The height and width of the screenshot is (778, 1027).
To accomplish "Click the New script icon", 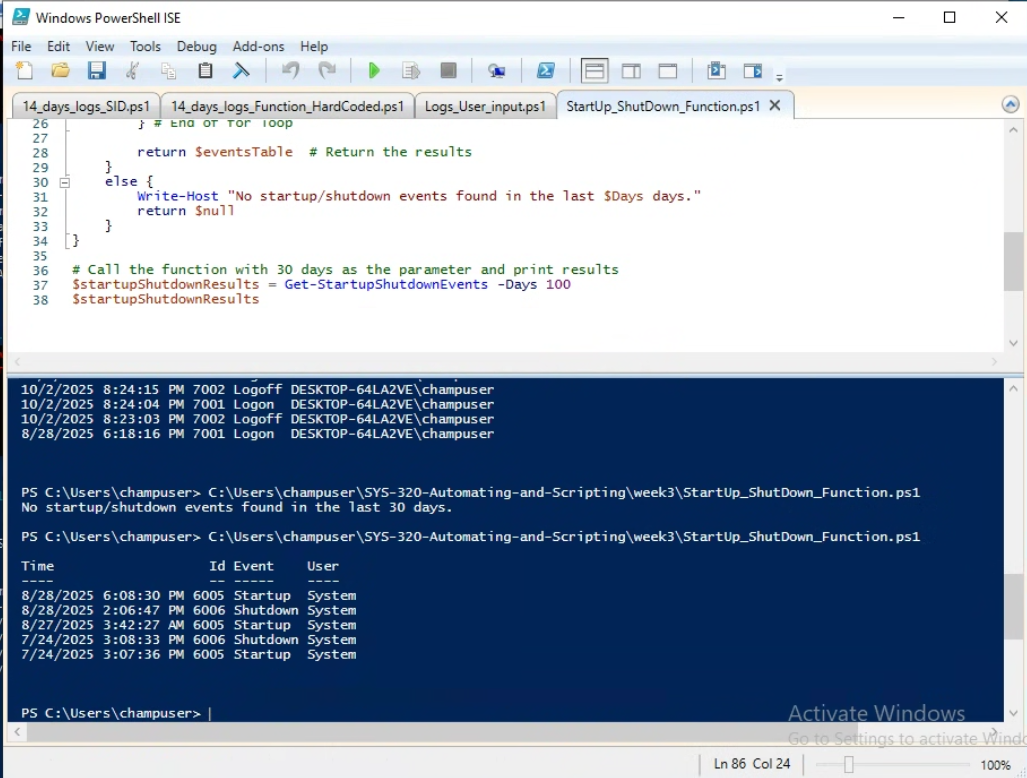I will tap(24, 71).
